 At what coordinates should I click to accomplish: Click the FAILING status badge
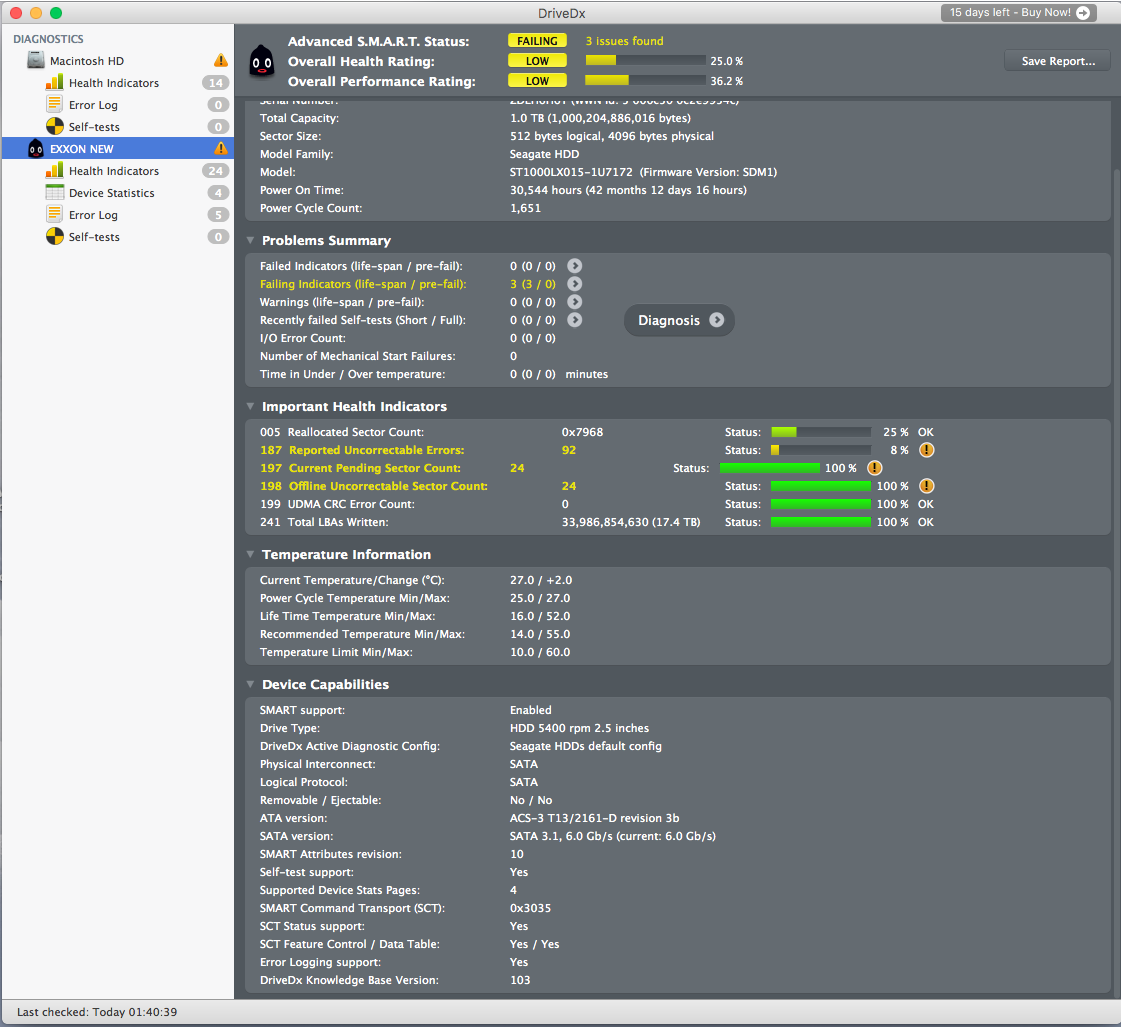537,41
